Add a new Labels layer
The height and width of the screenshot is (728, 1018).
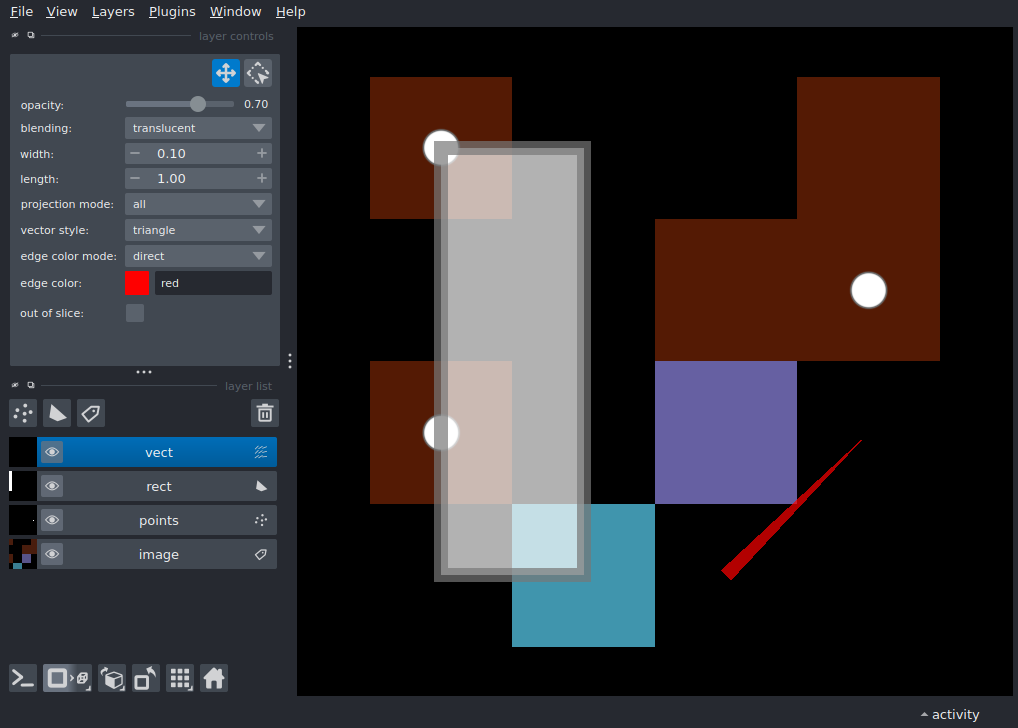pyautogui.click(x=90, y=413)
